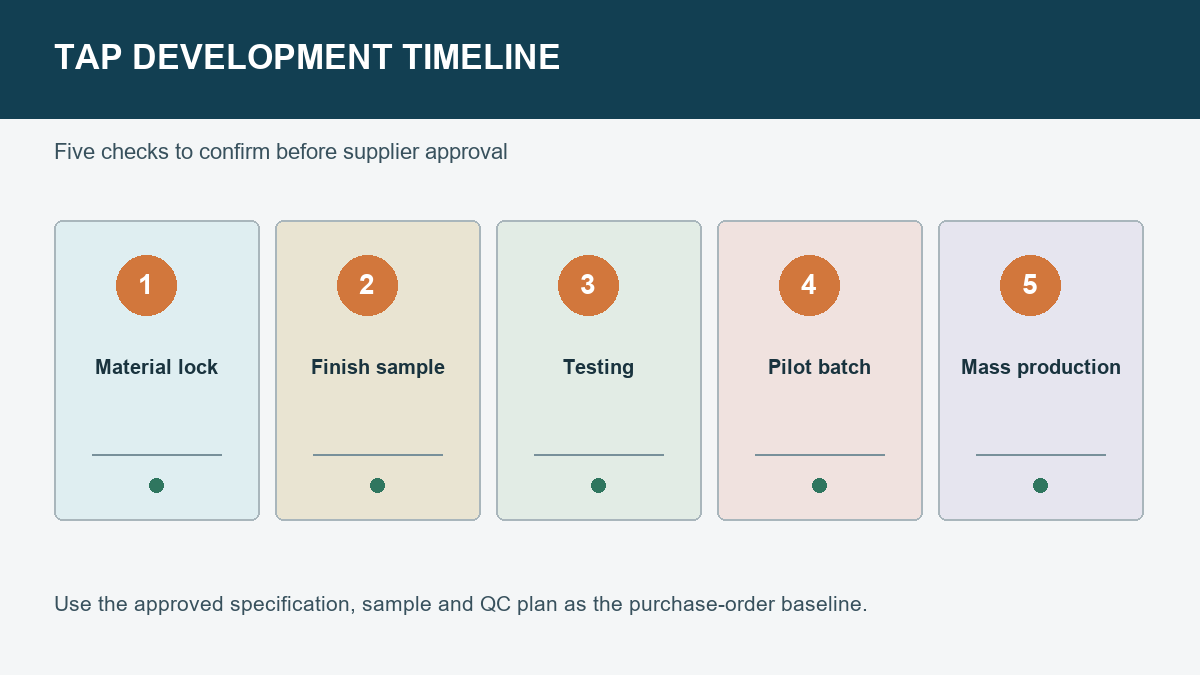The image size is (1200, 675).
Task: Click divider line in Mass production card
Action: (x=1040, y=455)
